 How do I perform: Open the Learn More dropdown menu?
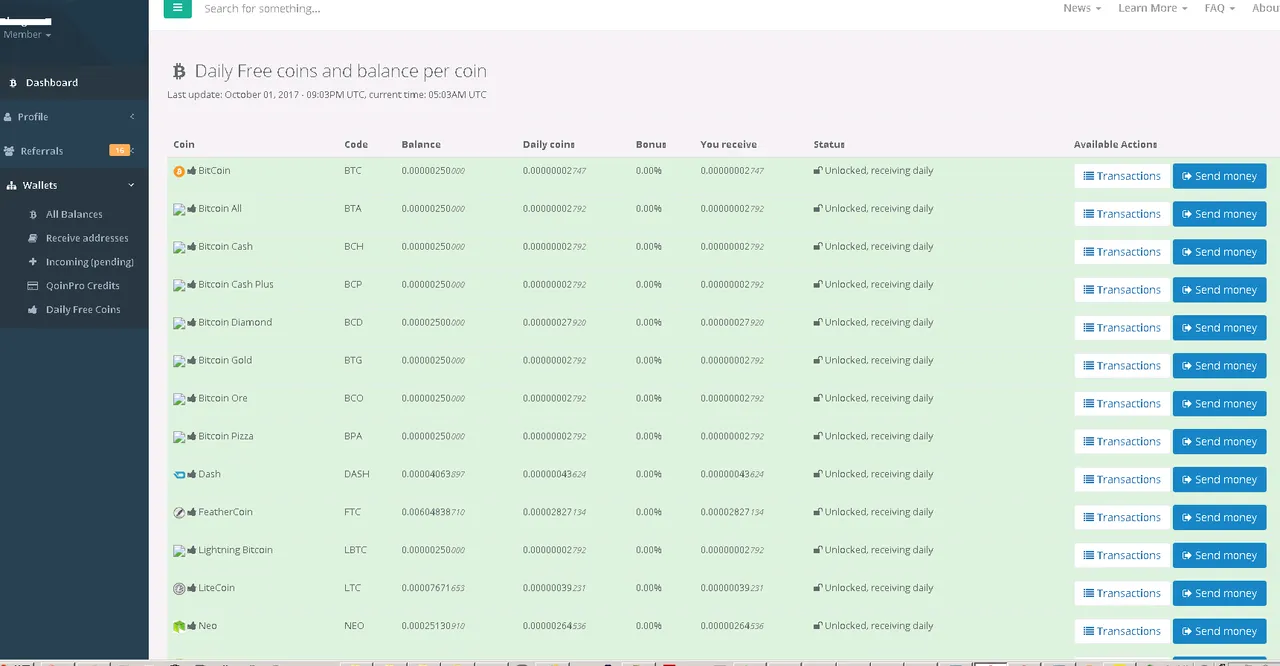pos(1153,8)
